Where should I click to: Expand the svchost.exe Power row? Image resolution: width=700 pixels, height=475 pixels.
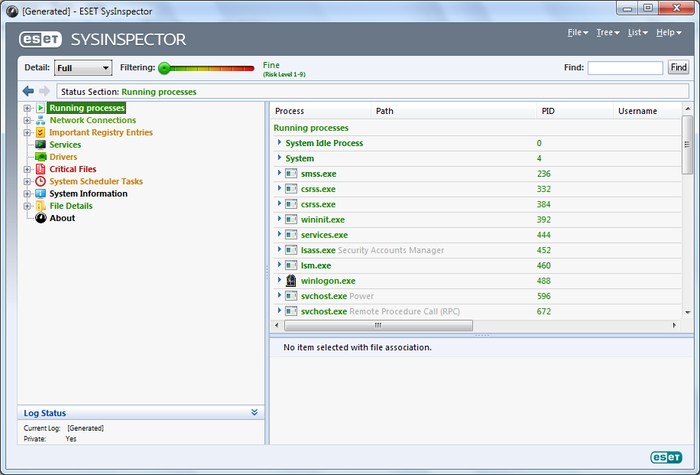click(279, 295)
